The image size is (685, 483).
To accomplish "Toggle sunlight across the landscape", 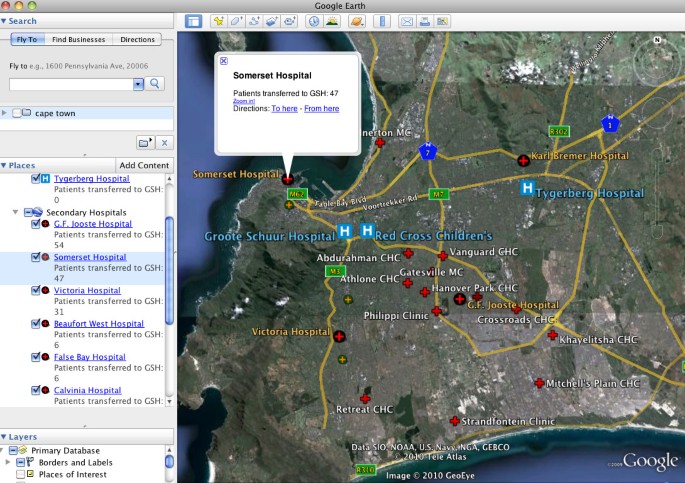I will click(332, 21).
